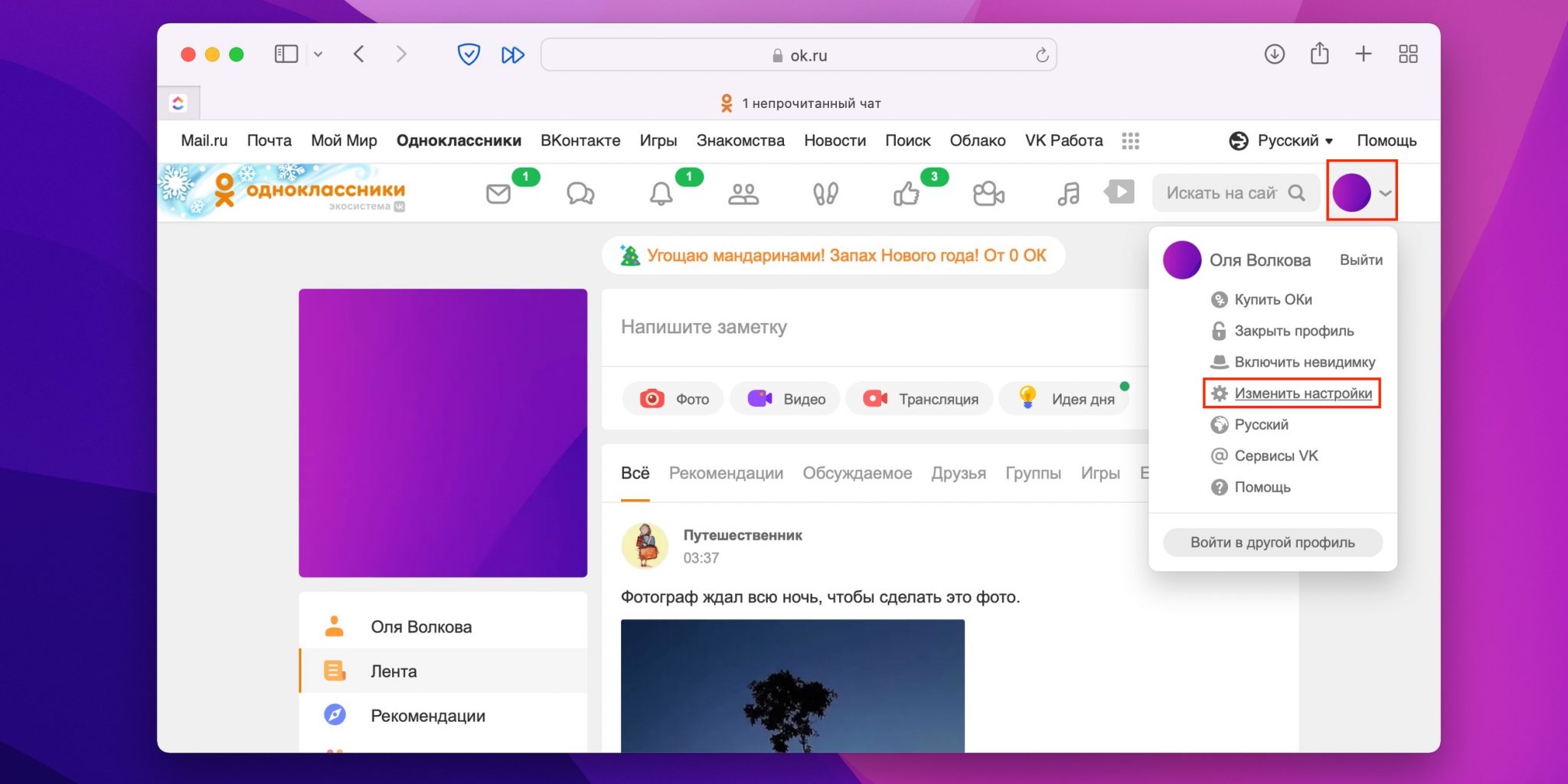Viewport: 1568px width, 784px height.
Task: Select Купить ОКи in profile menu
Action: (x=1262, y=299)
